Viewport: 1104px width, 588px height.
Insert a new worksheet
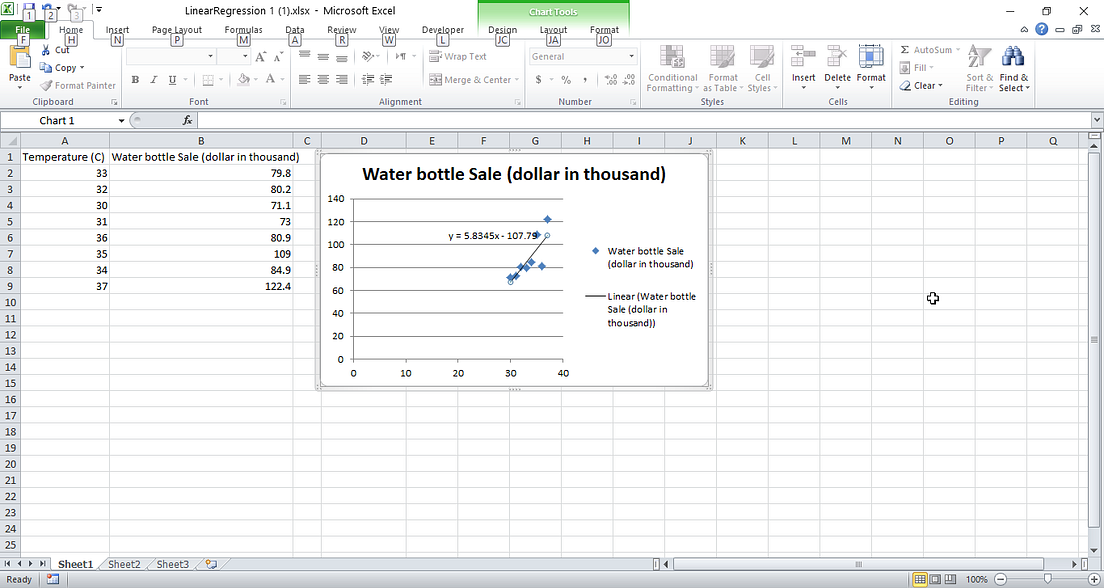point(208,564)
